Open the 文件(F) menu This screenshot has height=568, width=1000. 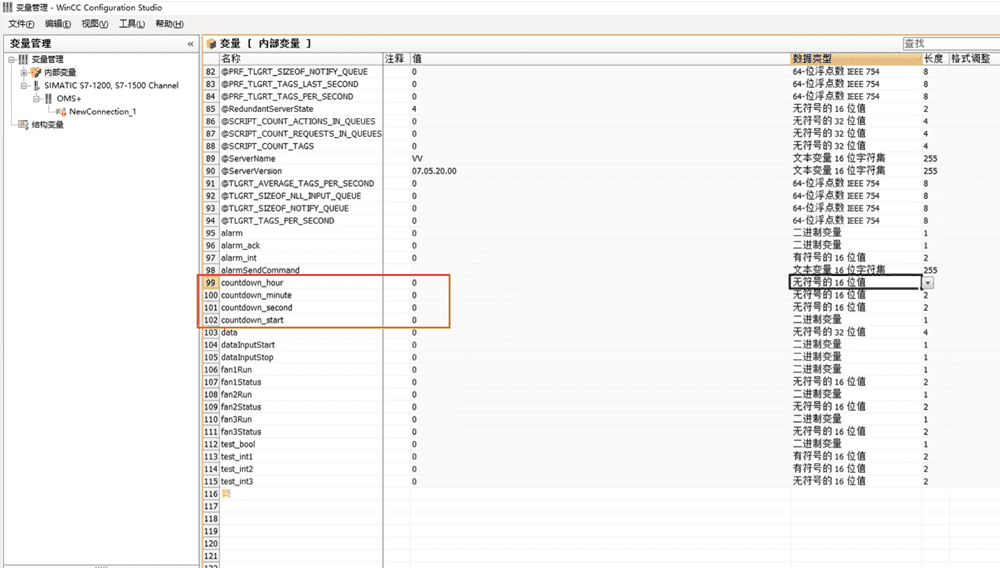tap(21, 24)
